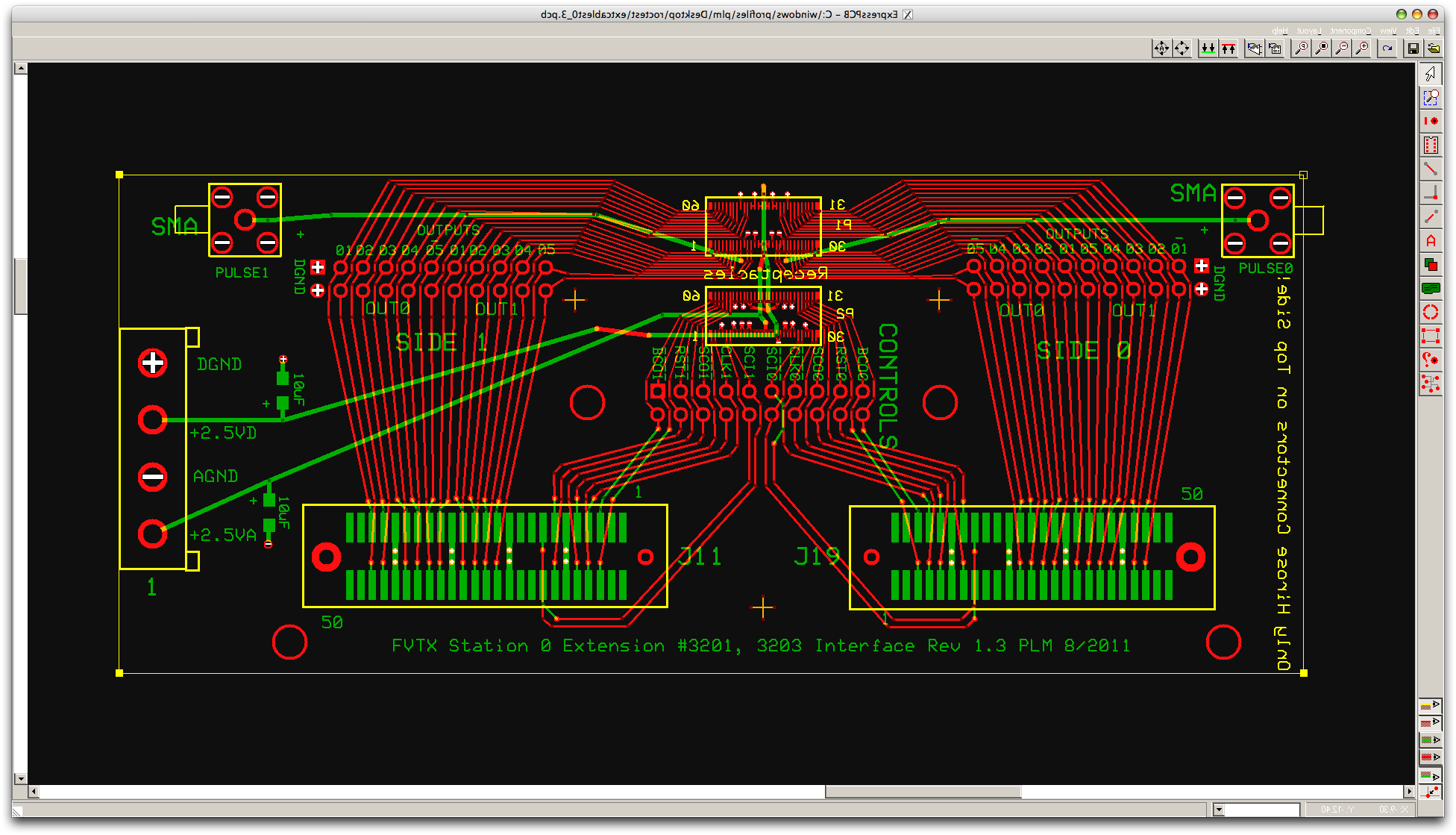Select the place circle tool
The width and height of the screenshot is (1456, 835).
click(1431, 312)
